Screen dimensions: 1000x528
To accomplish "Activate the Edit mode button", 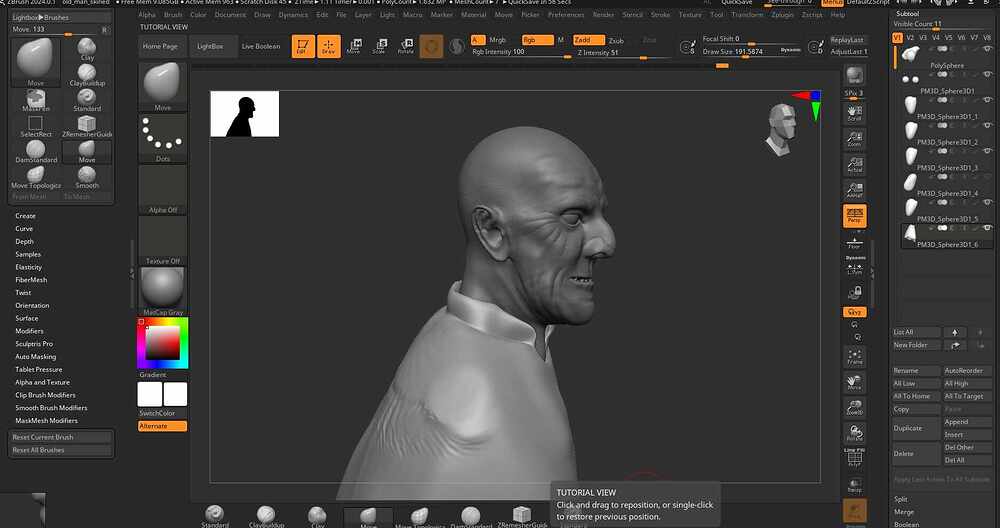I will (x=303, y=46).
